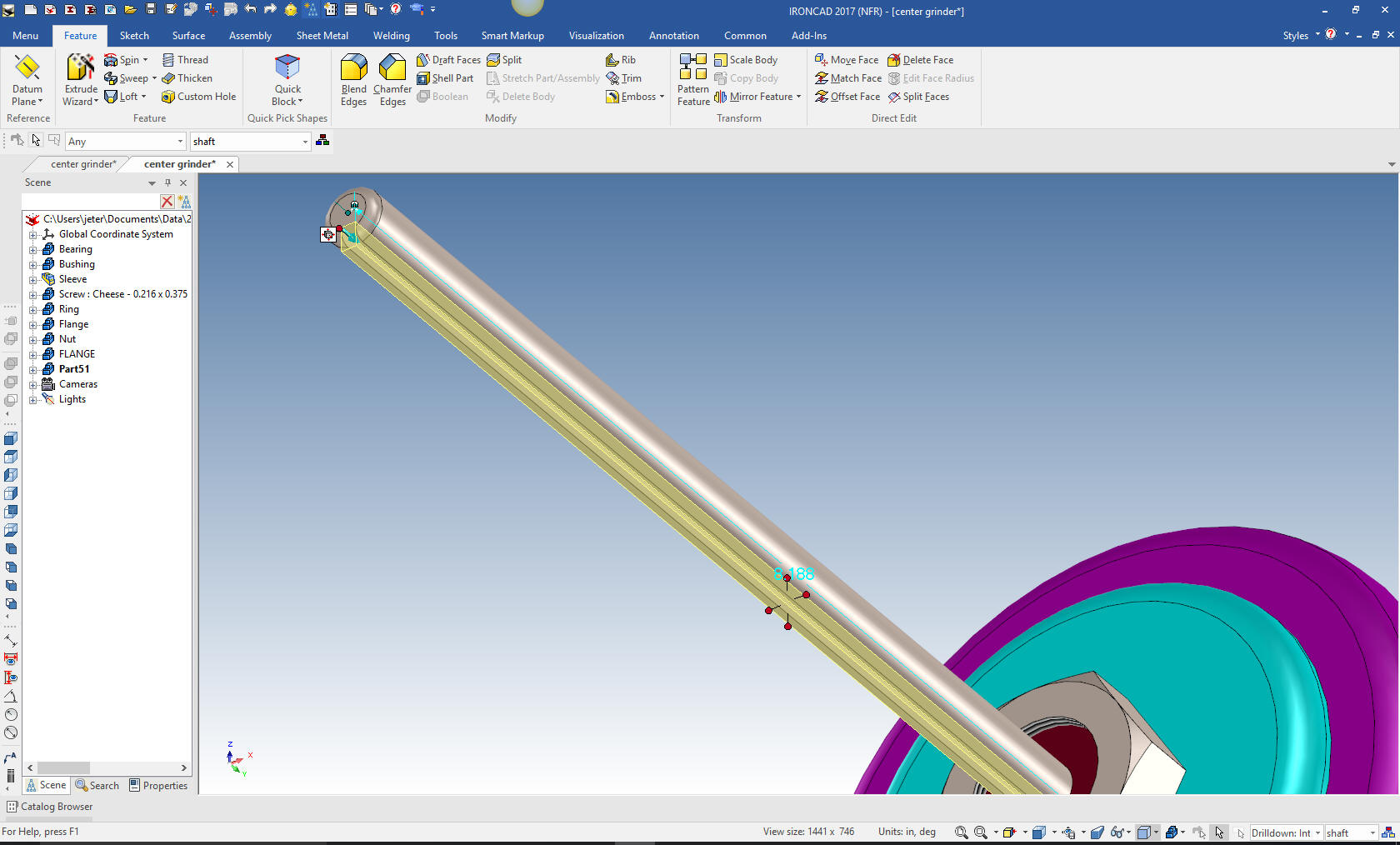Click the Datum Plane tool
This screenshot has height=845, width=1400.
coord(27,79)
